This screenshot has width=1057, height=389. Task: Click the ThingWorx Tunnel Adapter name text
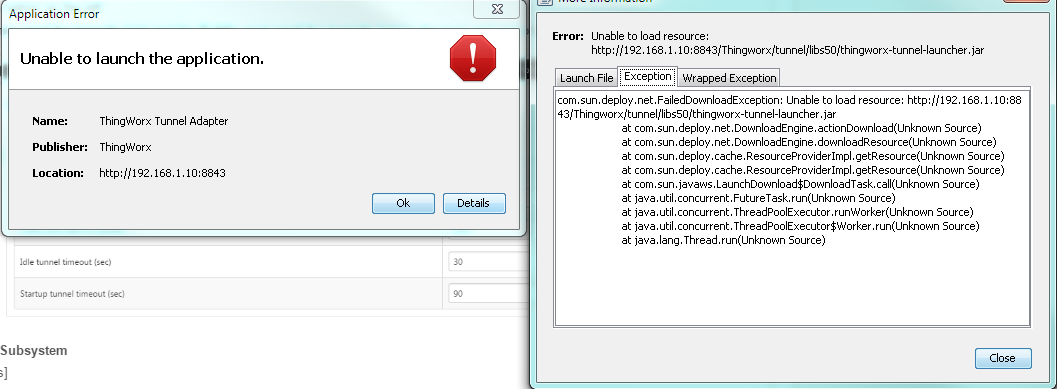click(163, 121)
